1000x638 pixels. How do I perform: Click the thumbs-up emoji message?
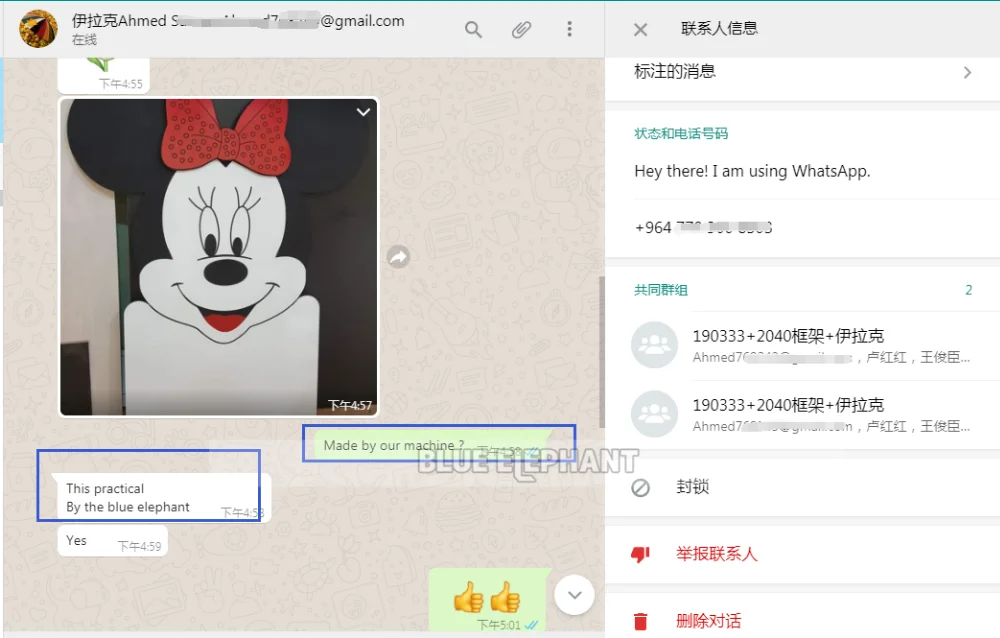[490, 600]
